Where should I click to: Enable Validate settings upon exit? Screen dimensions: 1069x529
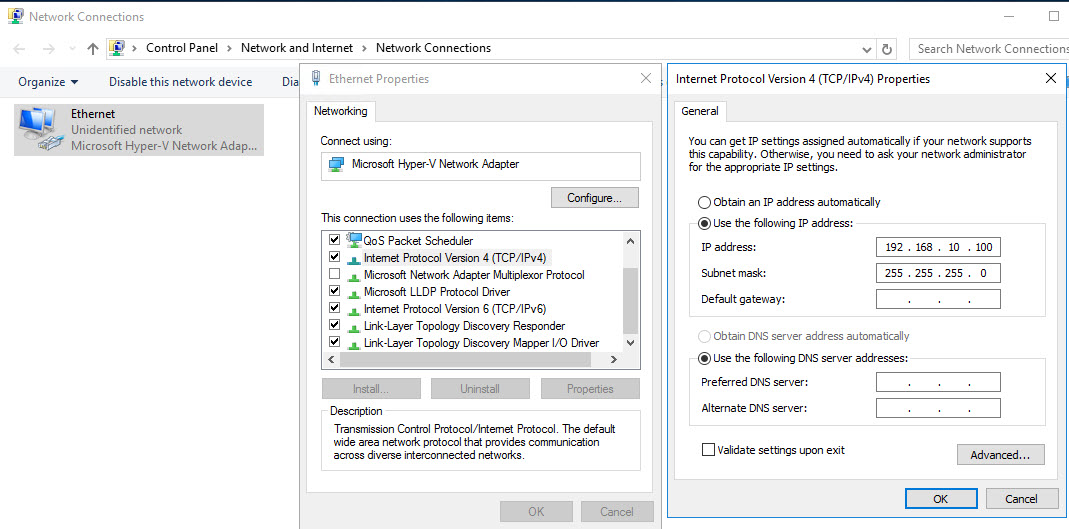tap(709, 450)
